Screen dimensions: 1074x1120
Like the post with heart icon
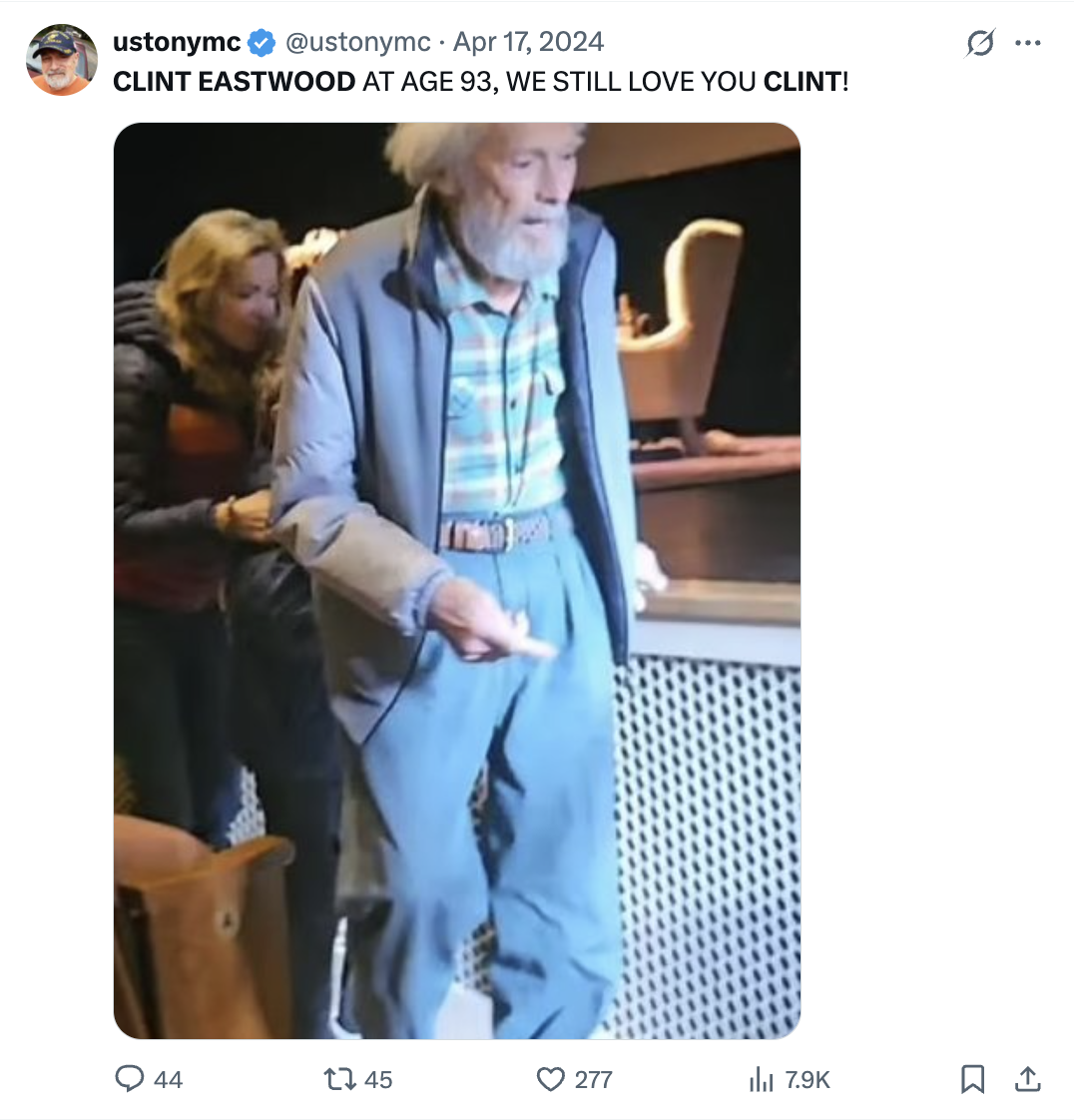[550, 1078]
